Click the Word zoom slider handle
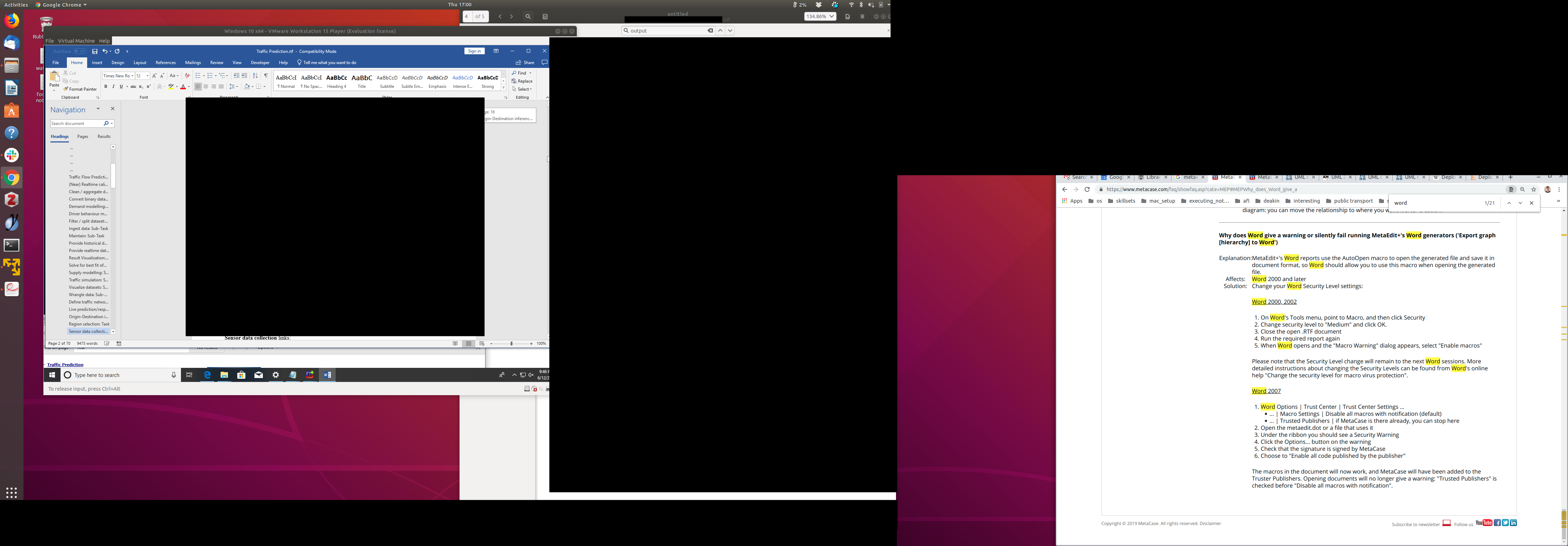Image resolution: width=1568 pixels, height=546 pixels. (511, 343)
